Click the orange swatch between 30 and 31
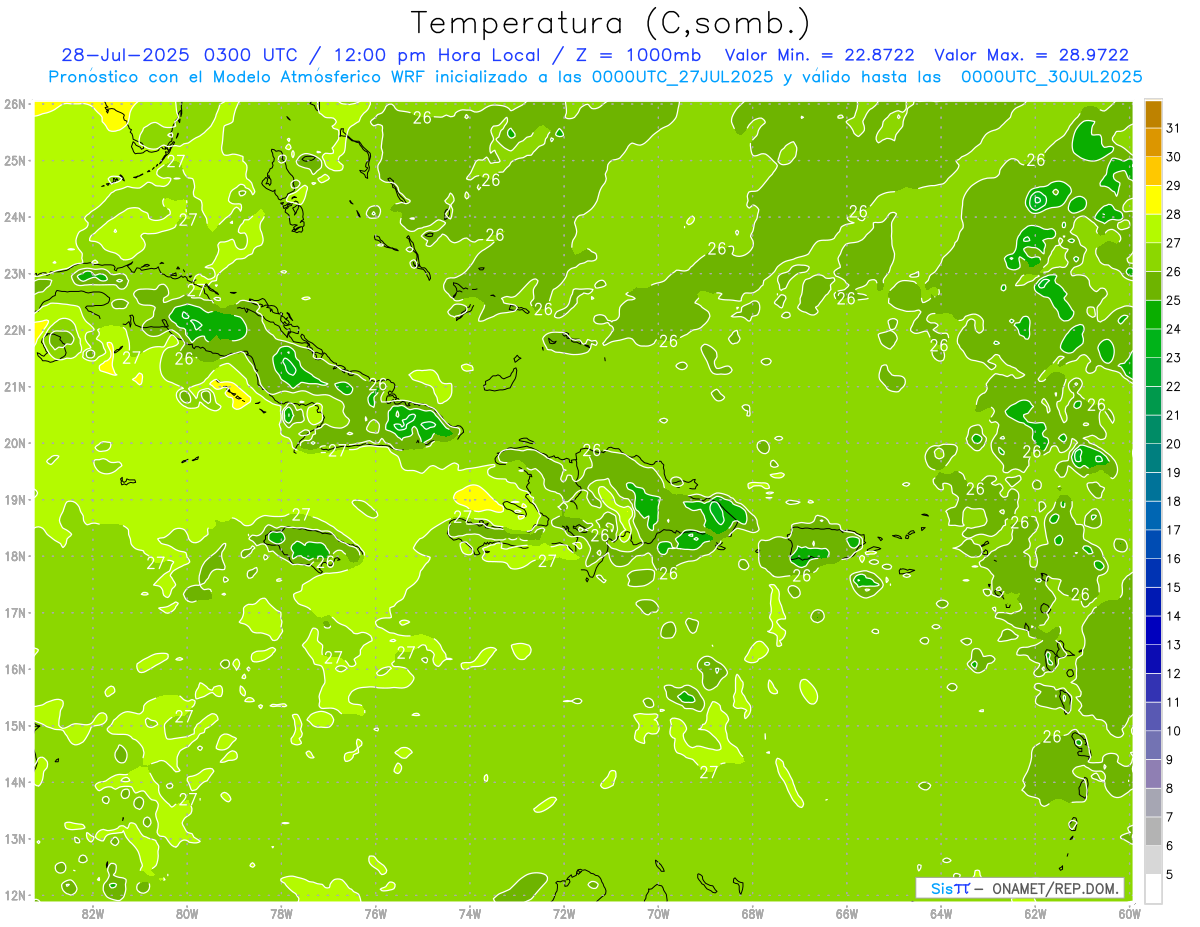The width and height of the screenshot is (1200, 927). pyautogui.click(x=1154, y=142)
